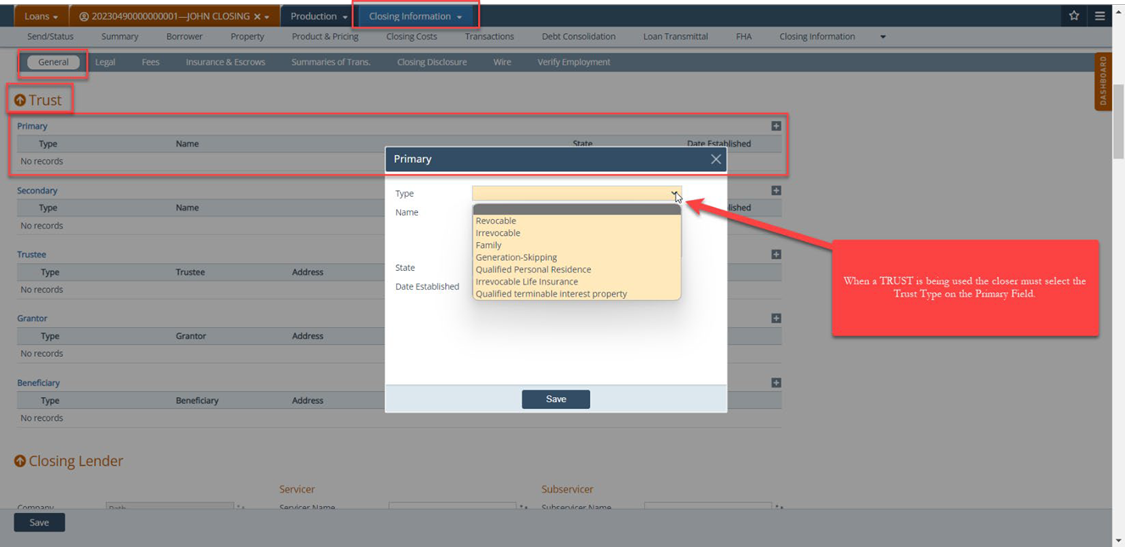Add a Secondary trust record with plus icon
This screenshot has width=1125, height=547.
pos(776,190)
